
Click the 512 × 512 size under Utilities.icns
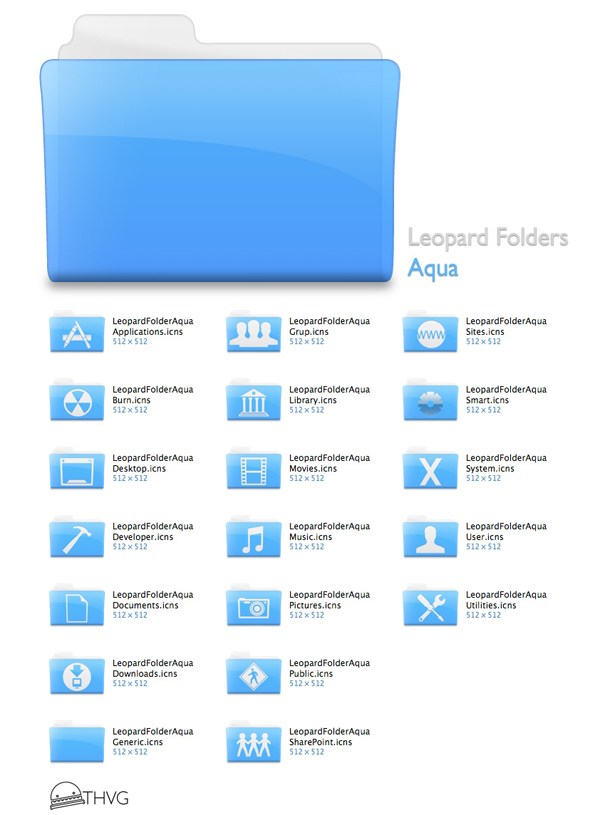484,615
